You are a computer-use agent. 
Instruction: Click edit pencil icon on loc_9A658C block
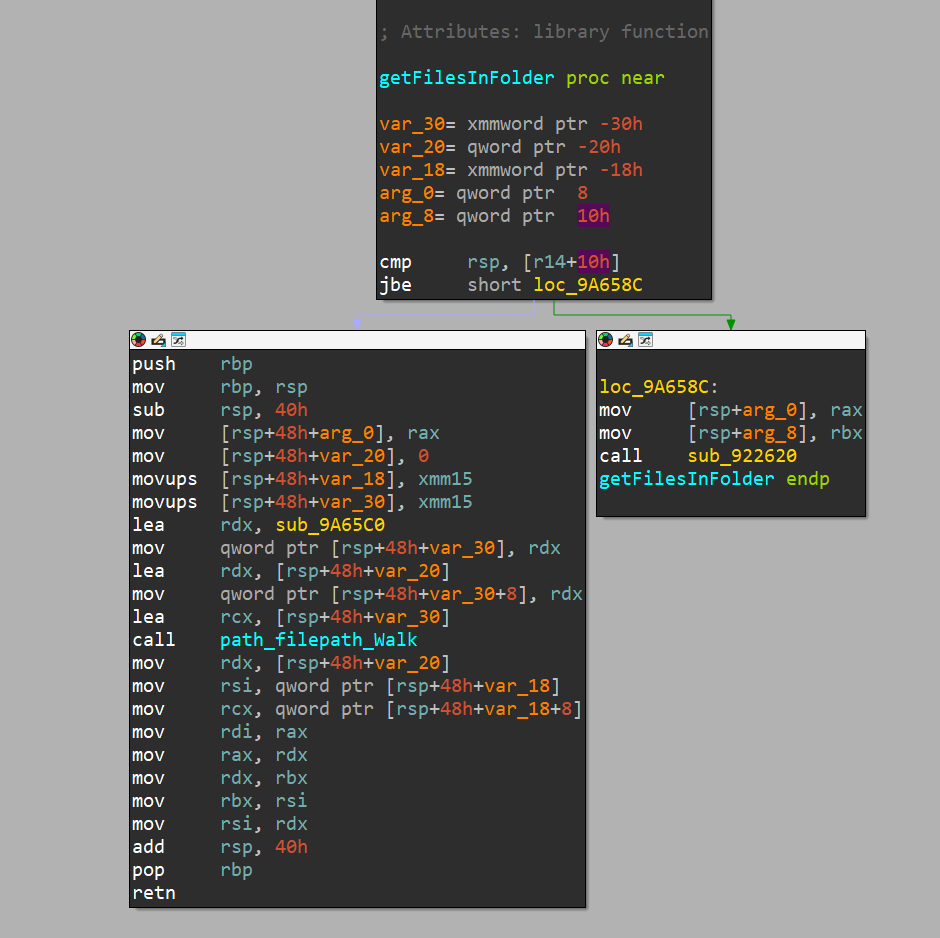(626, 340)
